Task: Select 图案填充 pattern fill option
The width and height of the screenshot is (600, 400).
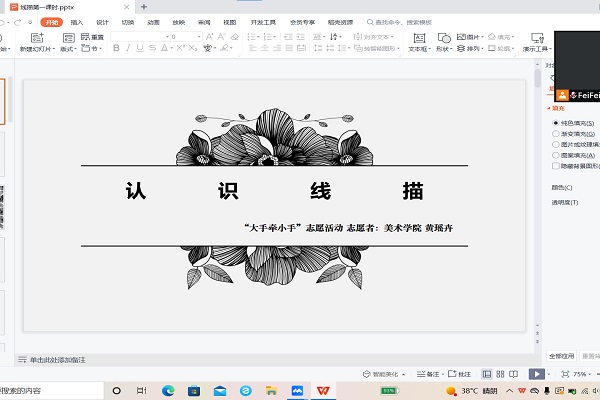Action: pos(577,155)
